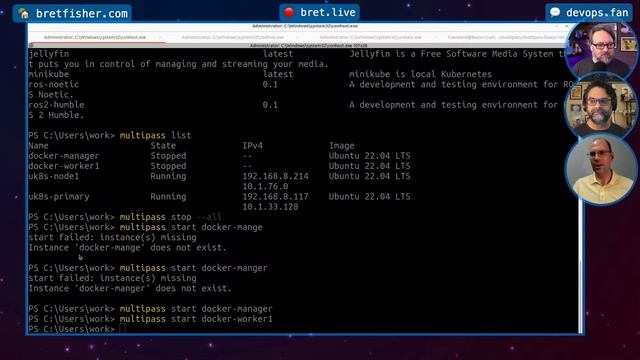Click the 'multipass list' command text
Screen dimensions: 640x360
[x=155, y=136]
